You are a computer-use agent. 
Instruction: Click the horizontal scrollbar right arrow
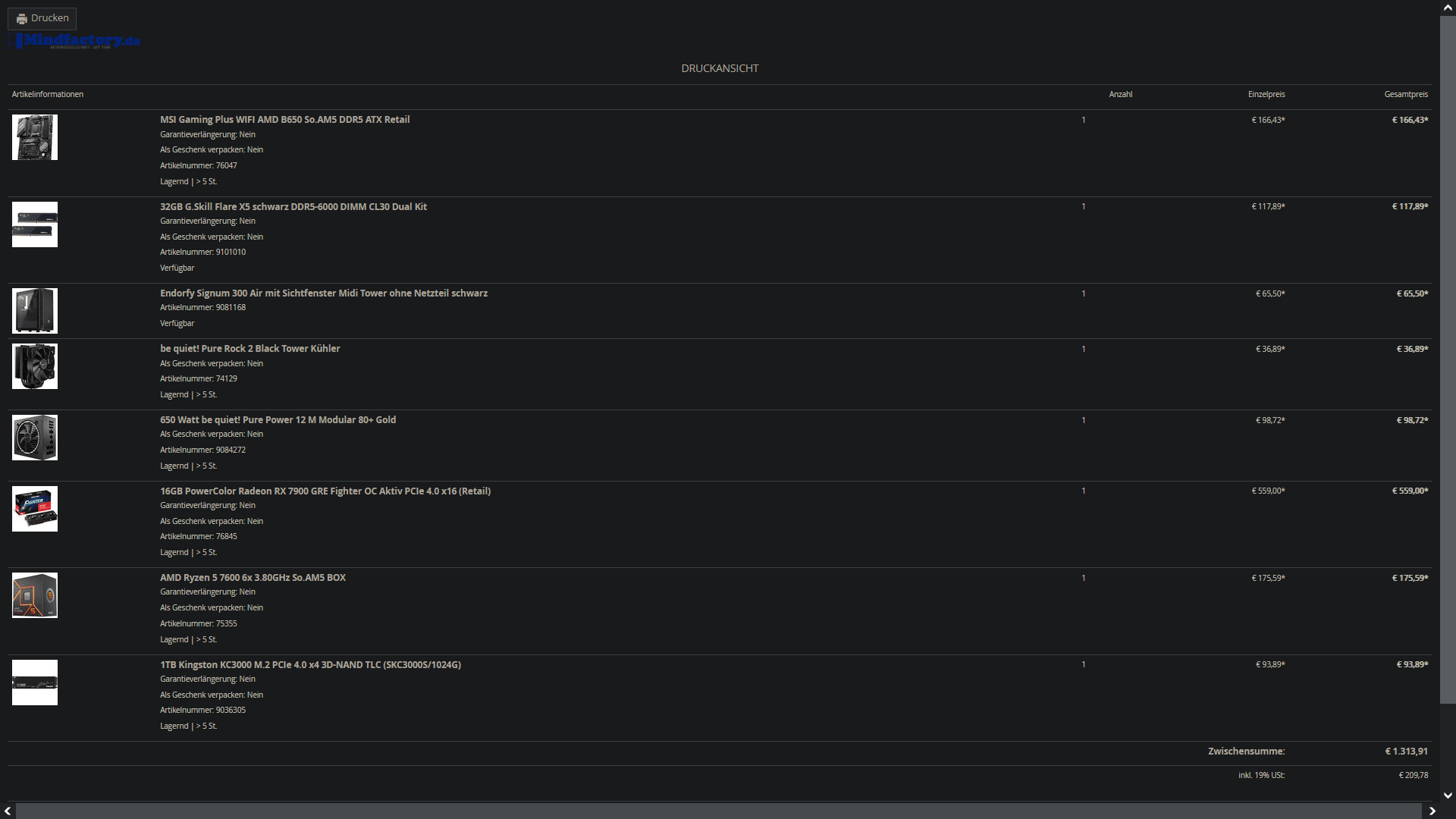1432,811
